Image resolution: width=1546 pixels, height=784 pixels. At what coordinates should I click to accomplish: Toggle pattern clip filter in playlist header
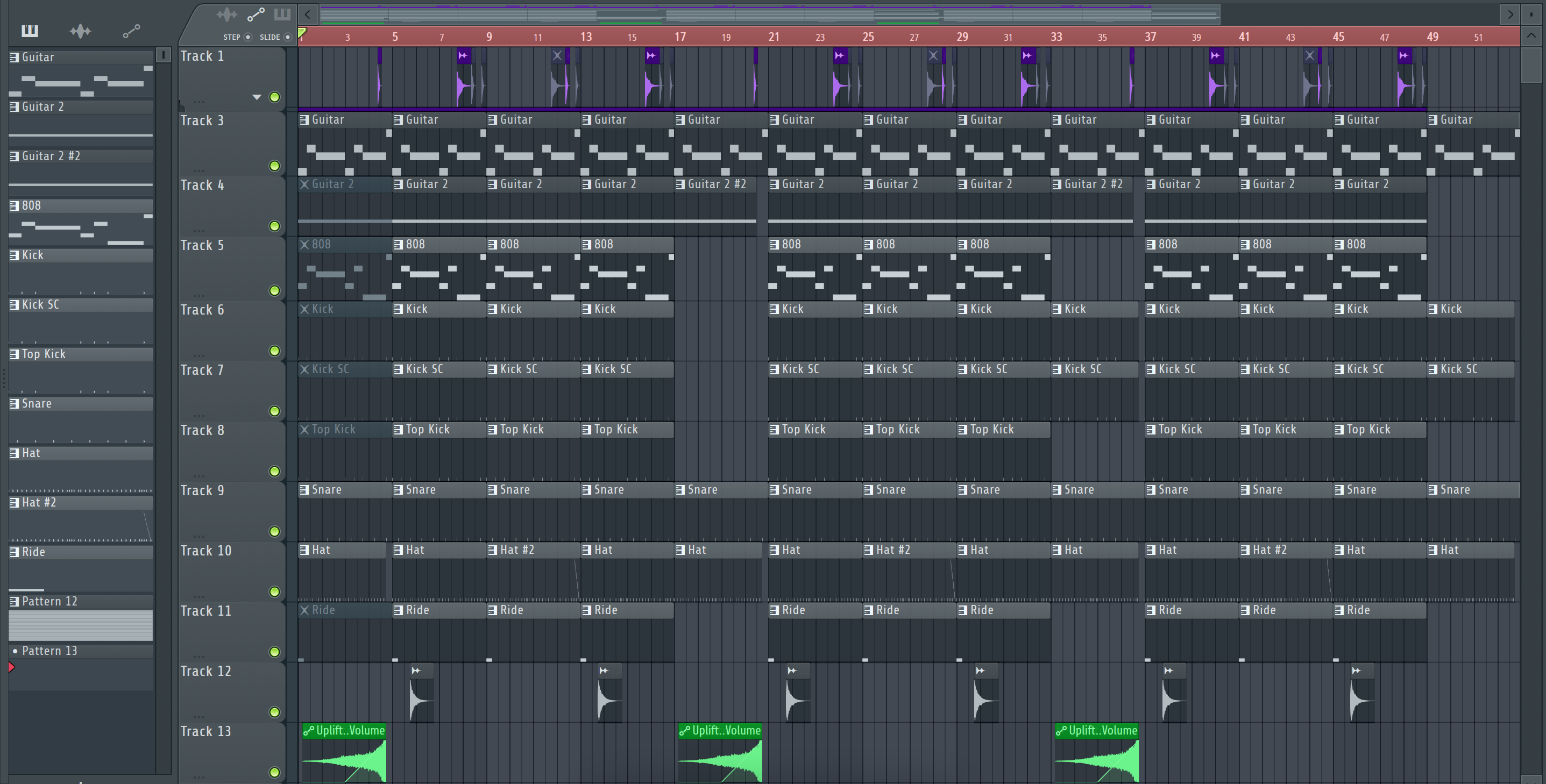click(282, 14)
